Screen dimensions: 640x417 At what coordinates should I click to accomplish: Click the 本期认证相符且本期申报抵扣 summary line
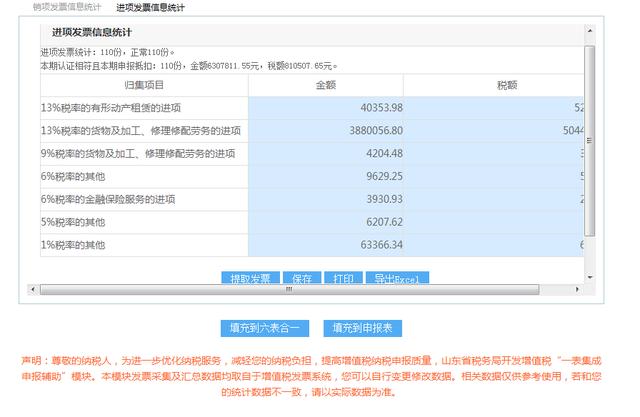coord(189,66)
